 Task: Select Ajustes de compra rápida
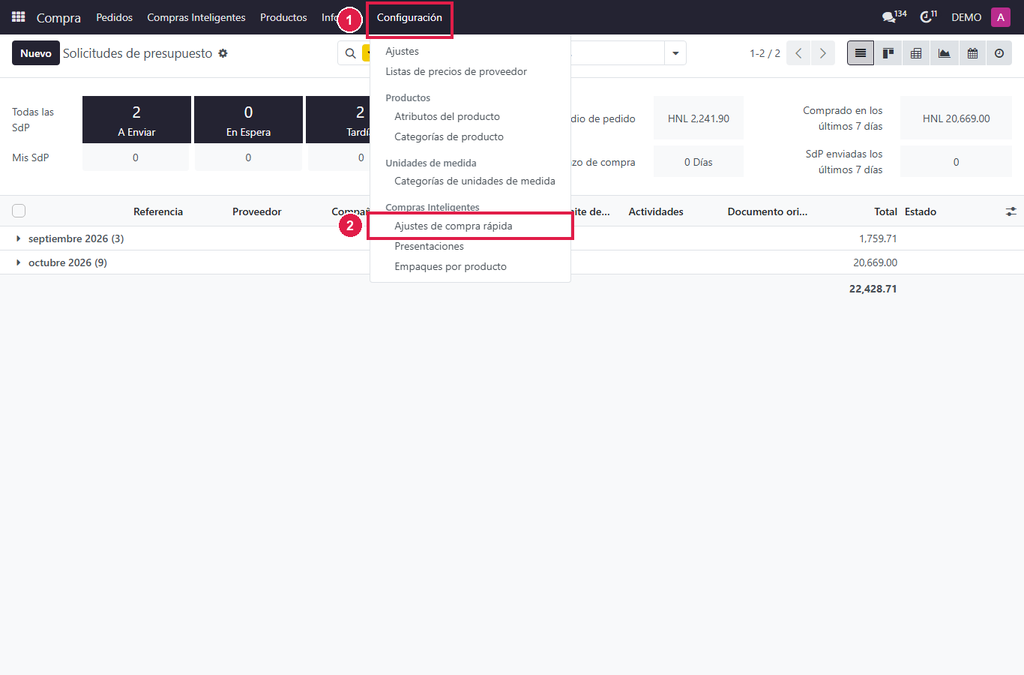[x=453, y=226]
